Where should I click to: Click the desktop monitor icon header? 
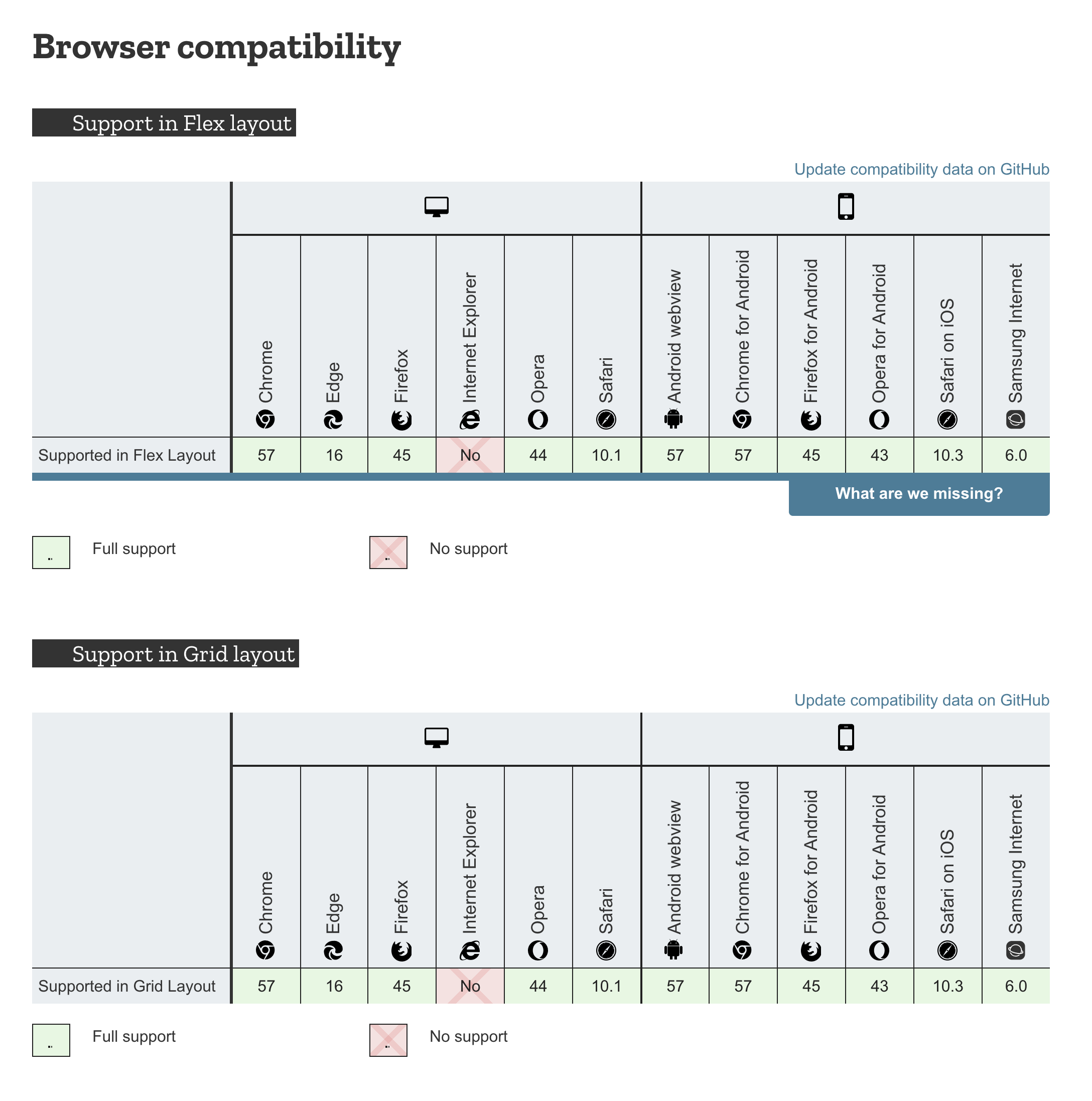tap(437, 207)
